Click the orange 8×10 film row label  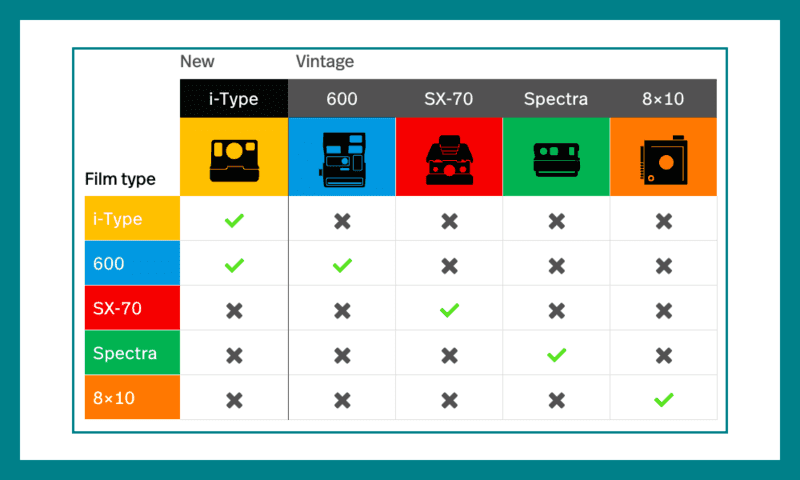132,397
